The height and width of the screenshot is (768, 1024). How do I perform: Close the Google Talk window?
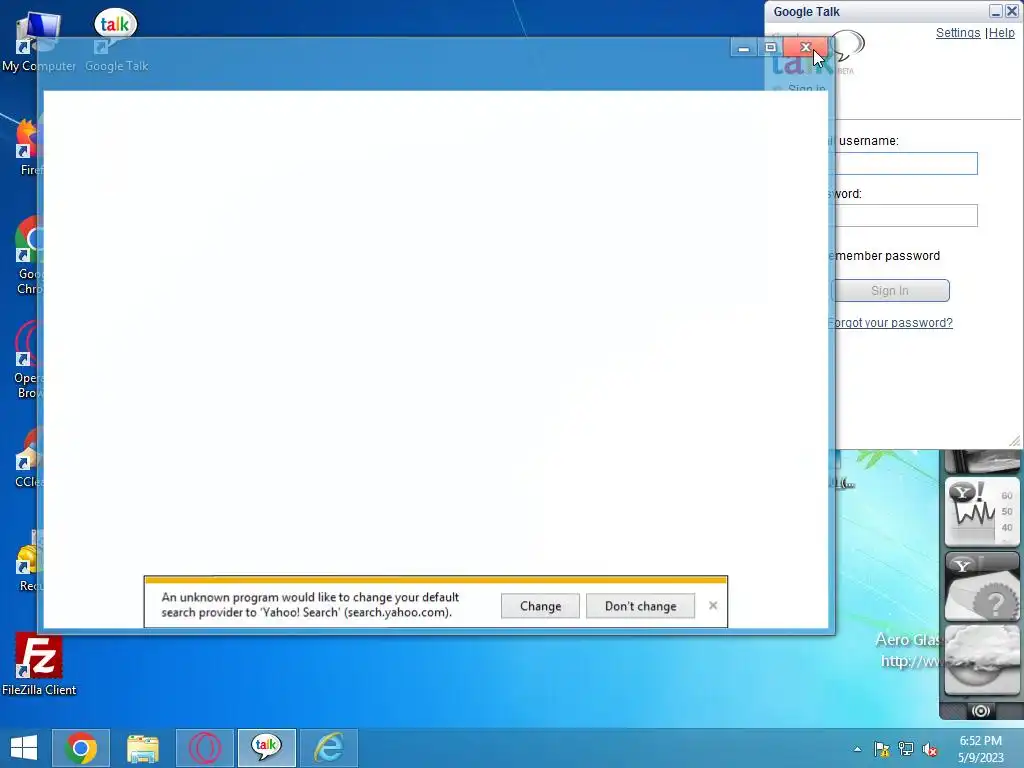pyautogui.click(x=1012, y=11)
